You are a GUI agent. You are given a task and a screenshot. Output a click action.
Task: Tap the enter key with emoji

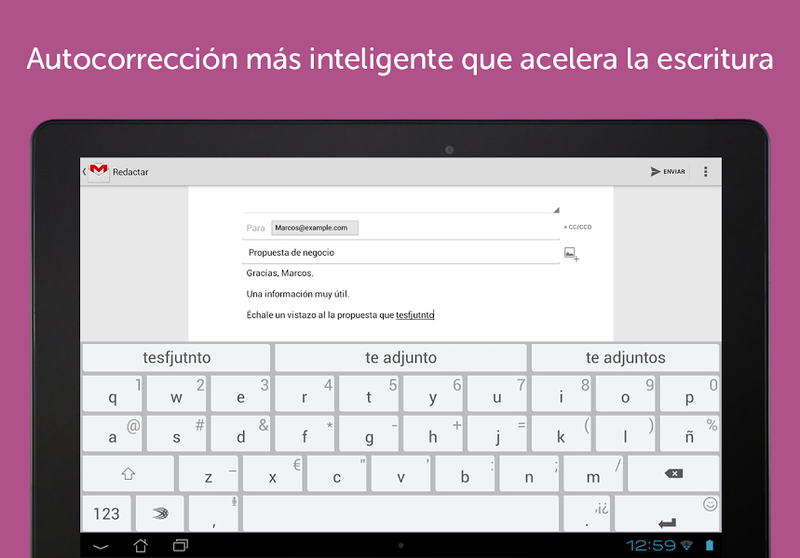point(668,514)
